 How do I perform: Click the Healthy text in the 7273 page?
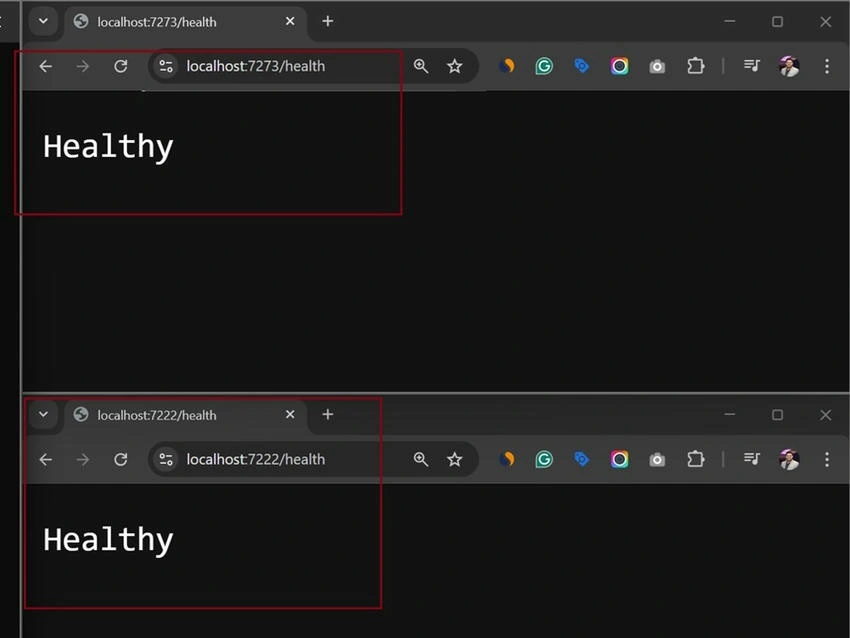tap(108, 147)
